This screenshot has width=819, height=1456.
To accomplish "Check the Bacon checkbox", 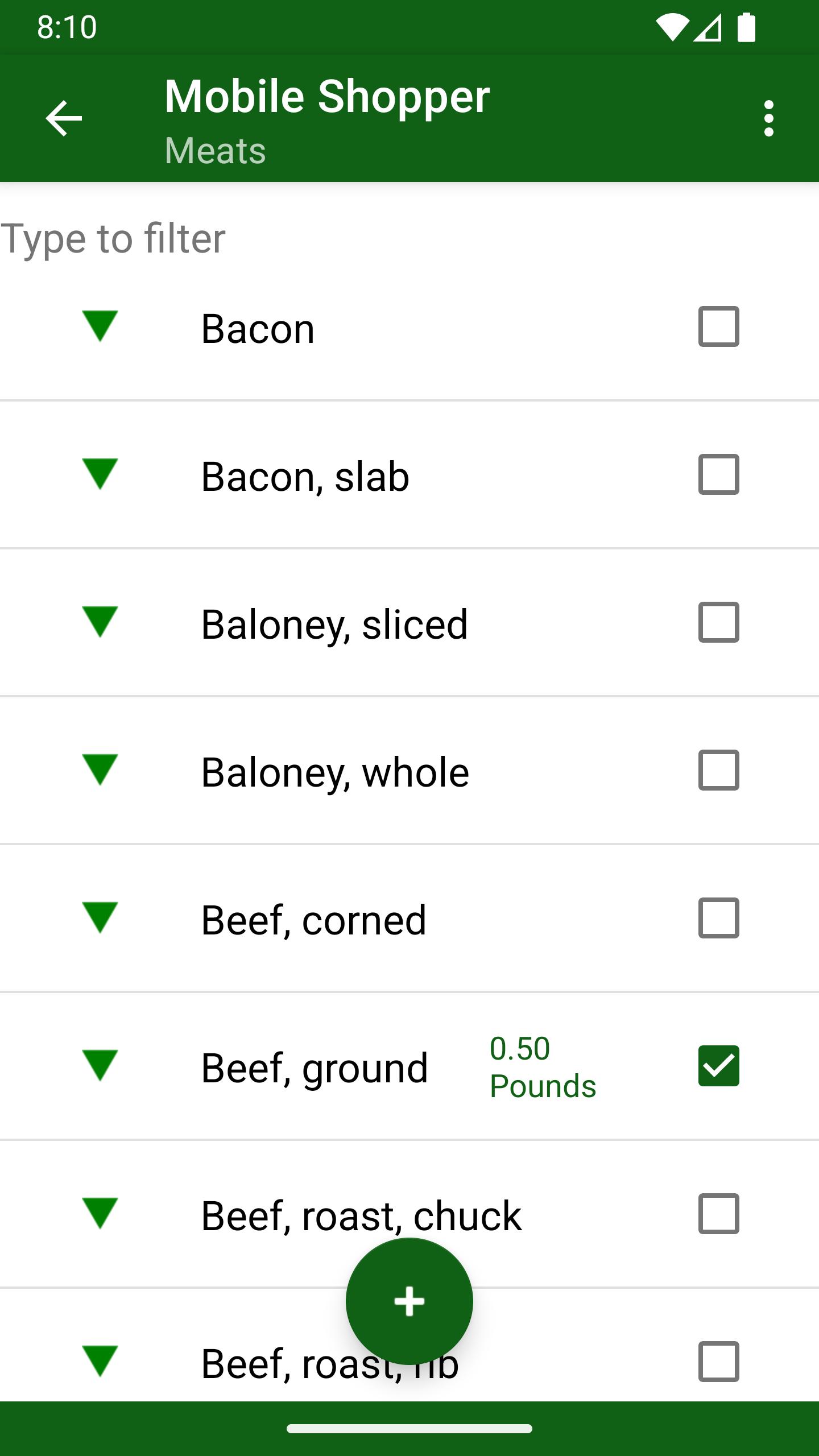I will 719,326.
